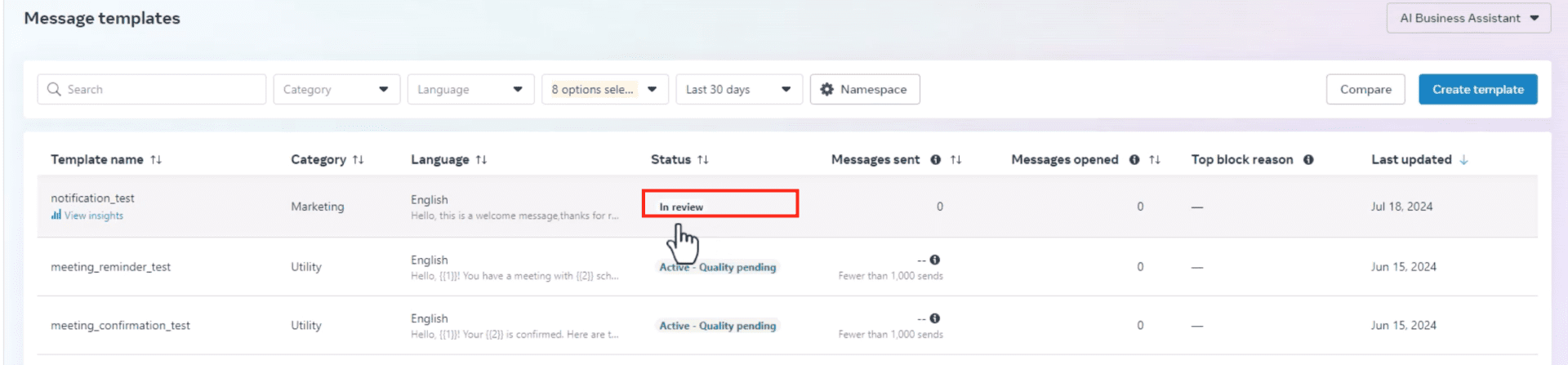Sort by Messages sent arrows
Screen dimensions: 1568x365
[955, 160]
